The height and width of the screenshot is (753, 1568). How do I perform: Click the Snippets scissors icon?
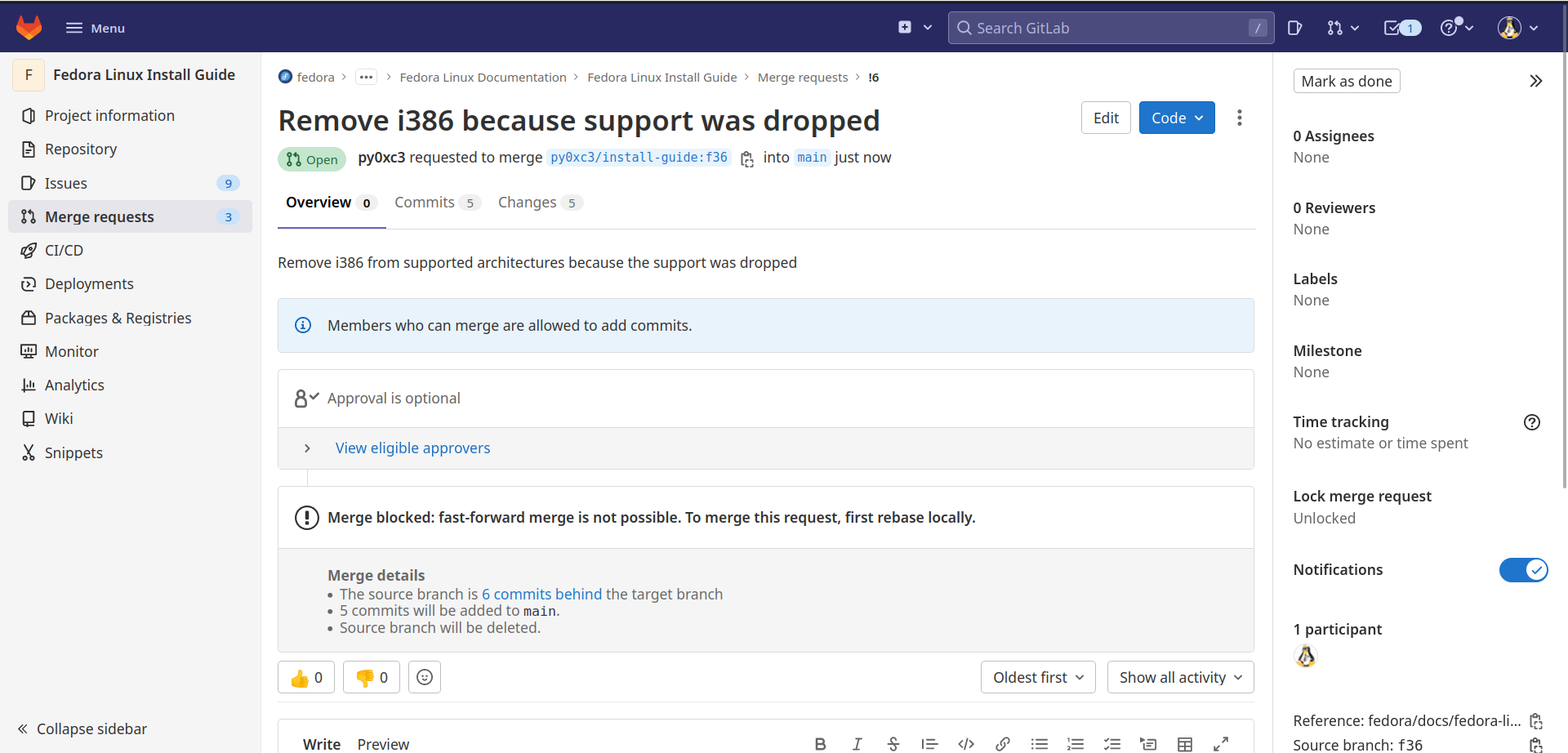click(x=29, y=453)
